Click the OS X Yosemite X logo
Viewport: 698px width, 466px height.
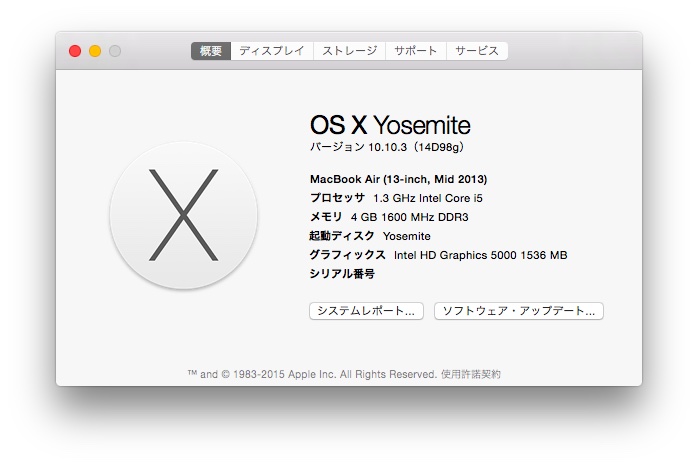[183, 215]
